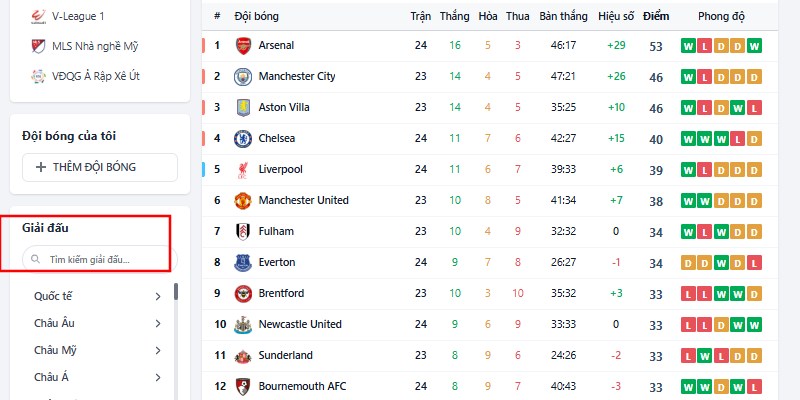This screenshot has width=800, height=400.
Task: Open the Liverpool crest icon
Action: tap(243, 170)
